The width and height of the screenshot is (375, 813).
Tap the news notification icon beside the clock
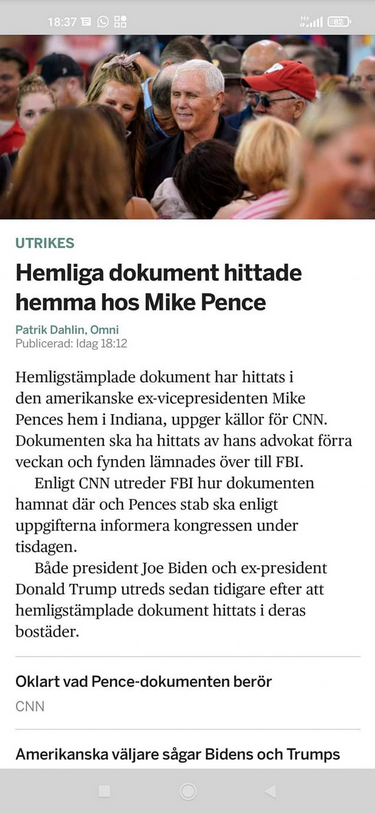coord(86,22)
